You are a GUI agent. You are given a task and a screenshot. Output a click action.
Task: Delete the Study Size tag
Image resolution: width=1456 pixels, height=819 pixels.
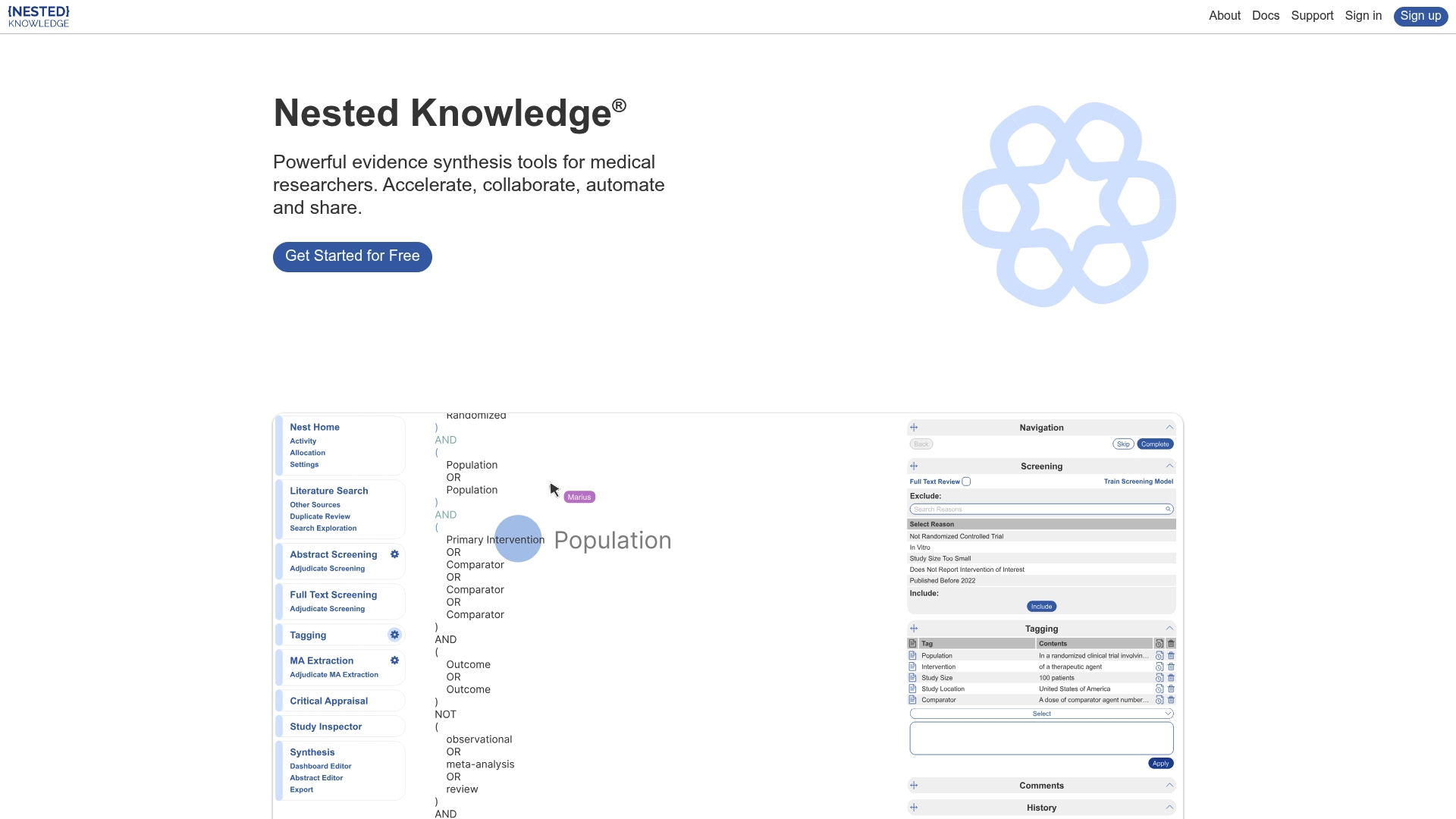(x=1171, y=678)
